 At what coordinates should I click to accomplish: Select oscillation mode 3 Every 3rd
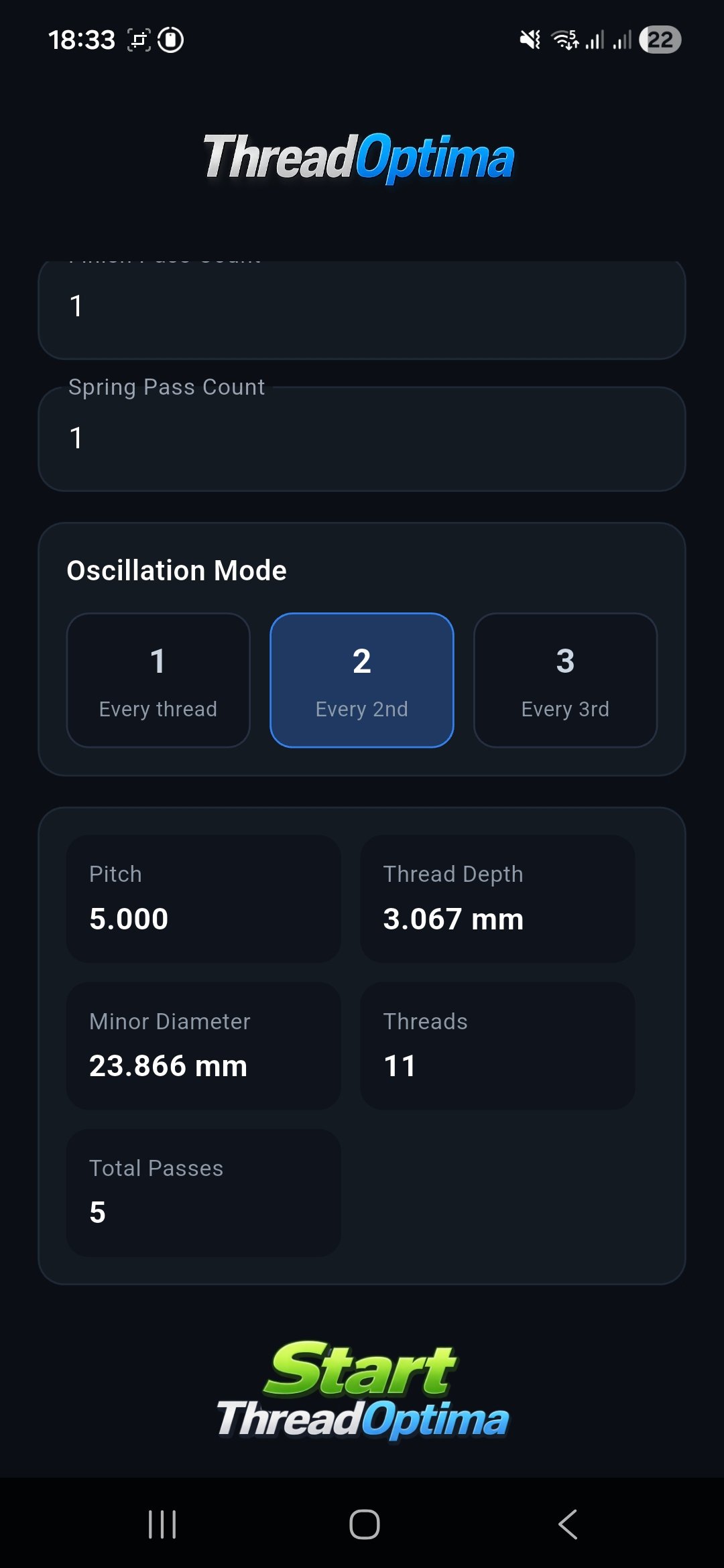click(565, 680)
